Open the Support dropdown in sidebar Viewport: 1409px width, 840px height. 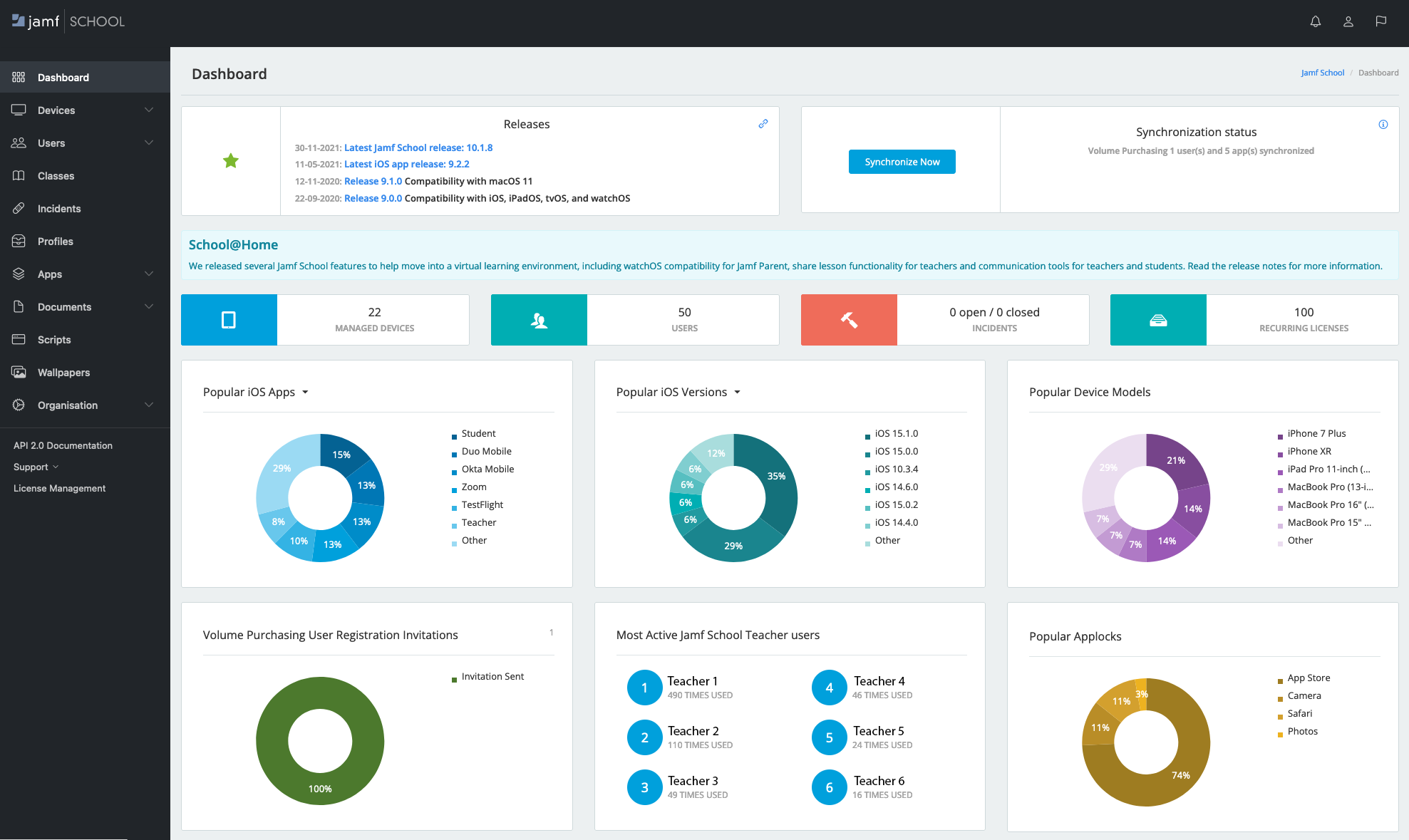(x=36, y=467)
